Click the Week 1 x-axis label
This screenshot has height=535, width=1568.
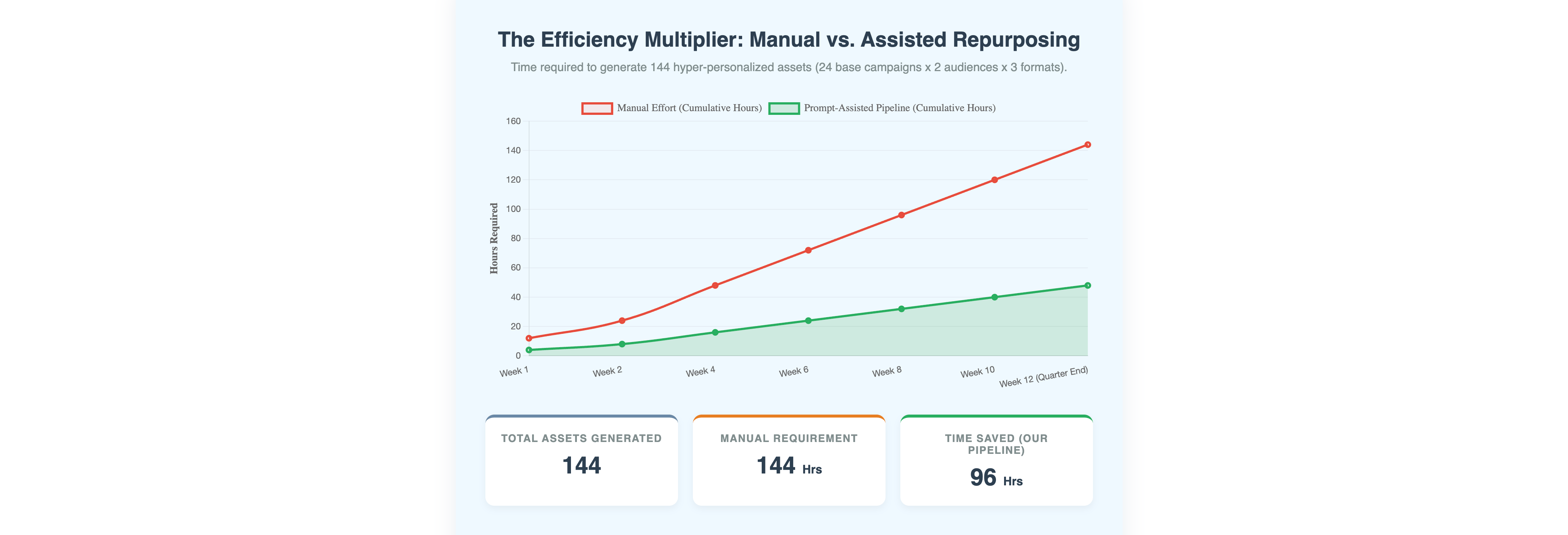point(514,371)
